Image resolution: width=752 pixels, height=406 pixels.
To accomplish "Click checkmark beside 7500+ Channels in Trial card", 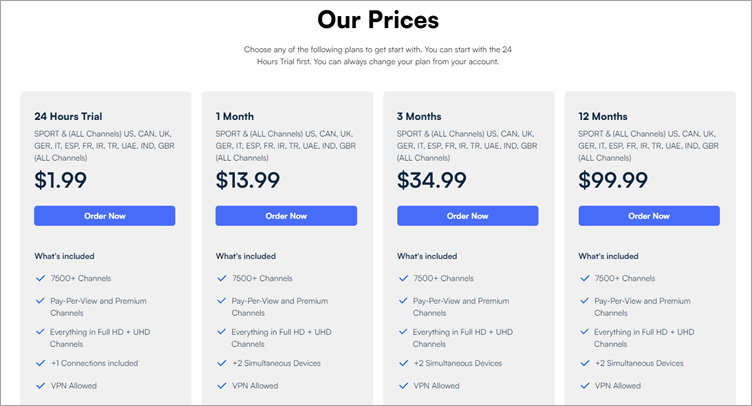I will (40, 278).
